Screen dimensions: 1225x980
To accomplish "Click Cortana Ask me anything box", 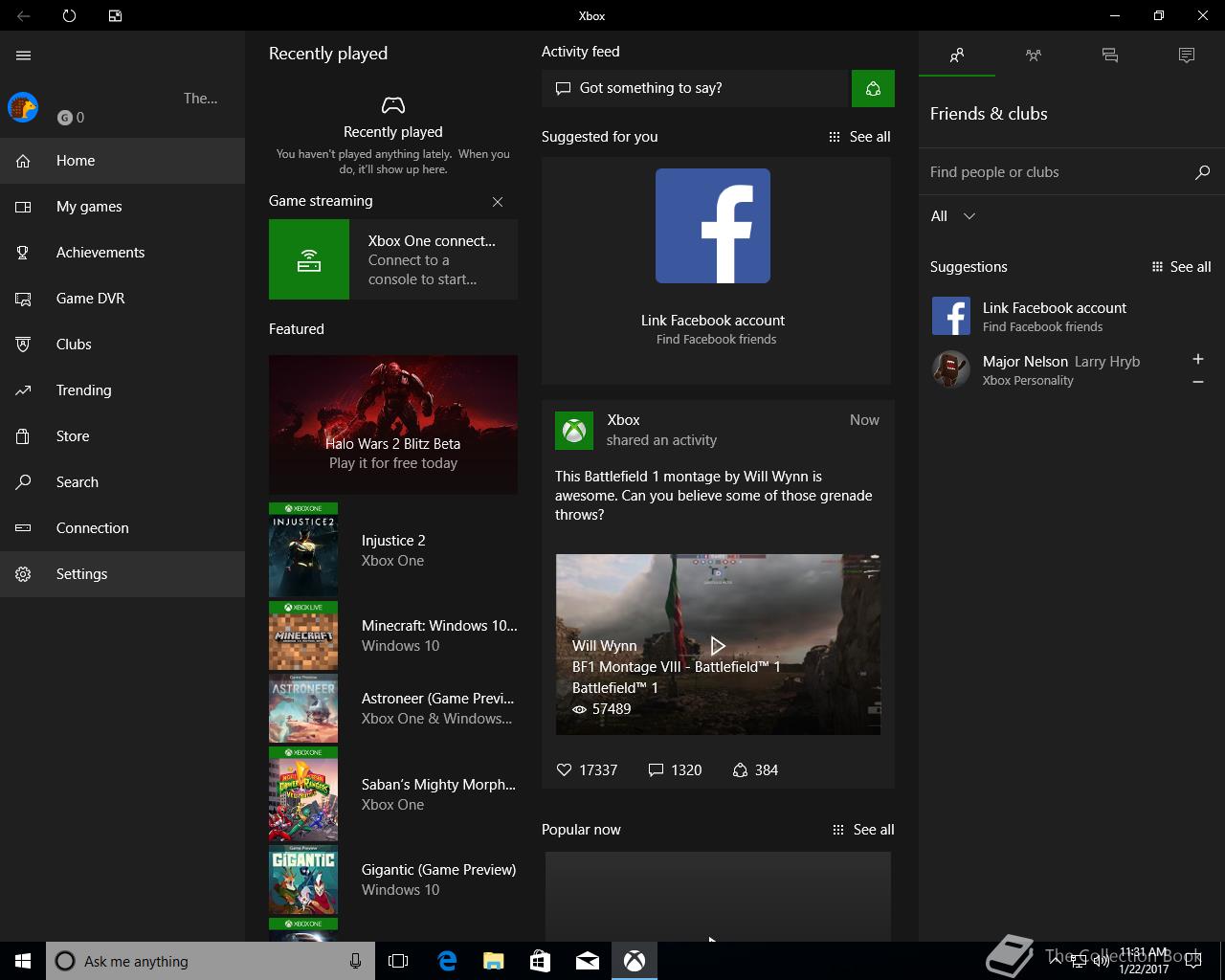I will point(211,961).
